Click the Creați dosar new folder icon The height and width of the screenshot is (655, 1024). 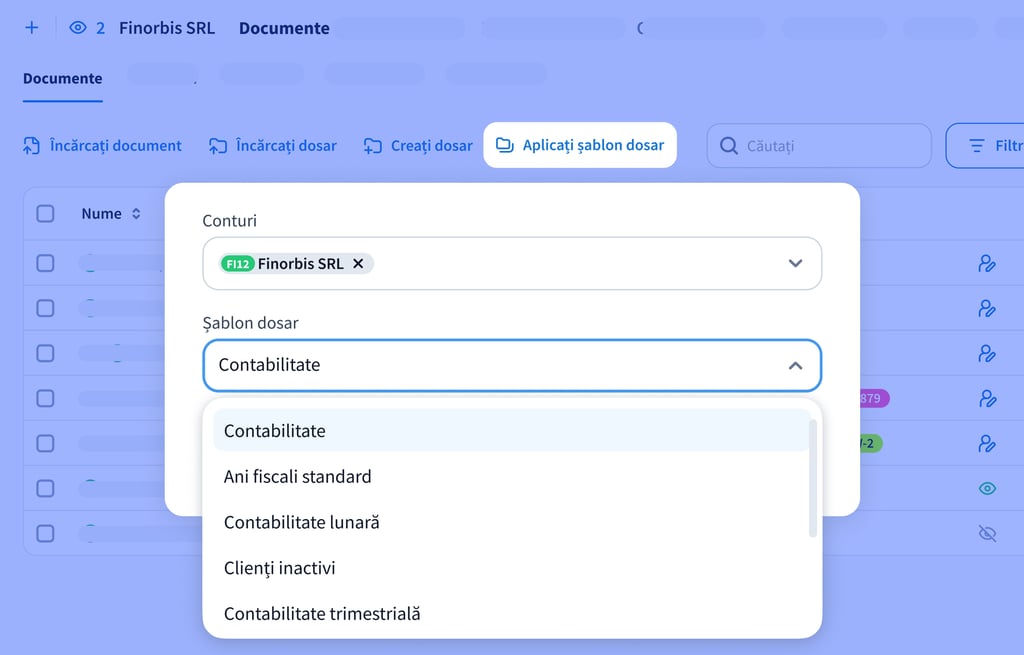[x=373, y=146]
